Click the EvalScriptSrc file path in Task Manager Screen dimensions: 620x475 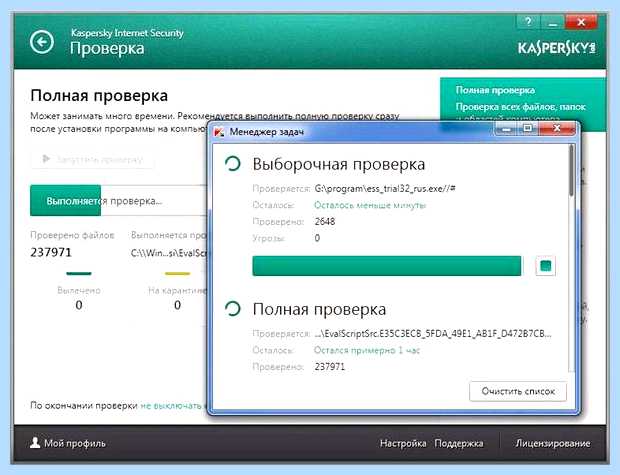point(433,333)
